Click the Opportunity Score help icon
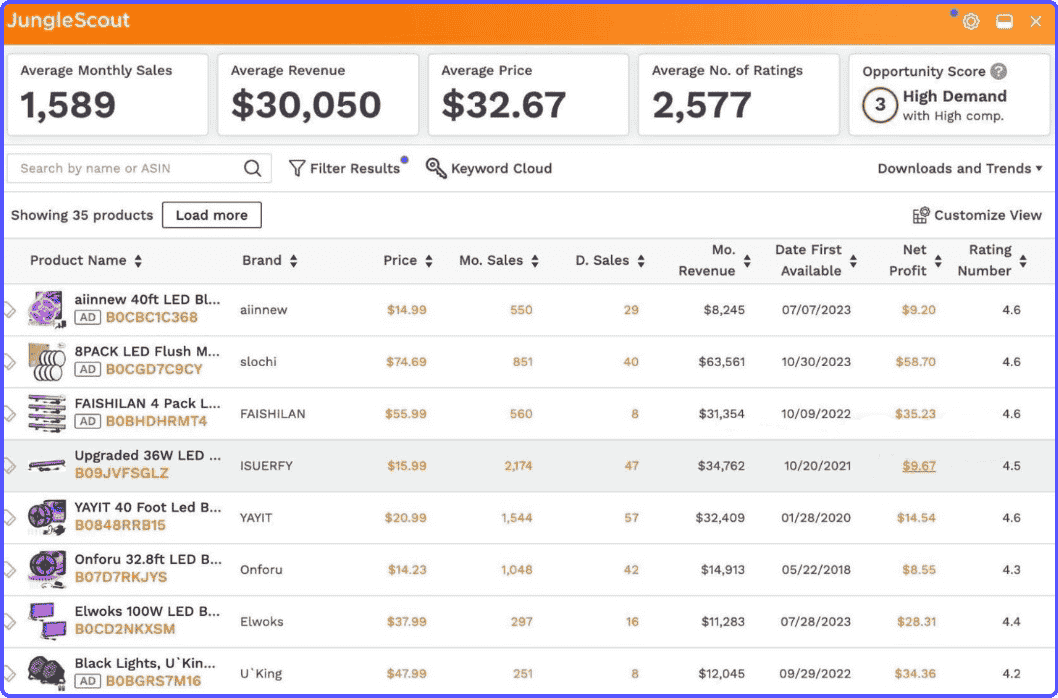1058x698 pixels. point(999,71)
